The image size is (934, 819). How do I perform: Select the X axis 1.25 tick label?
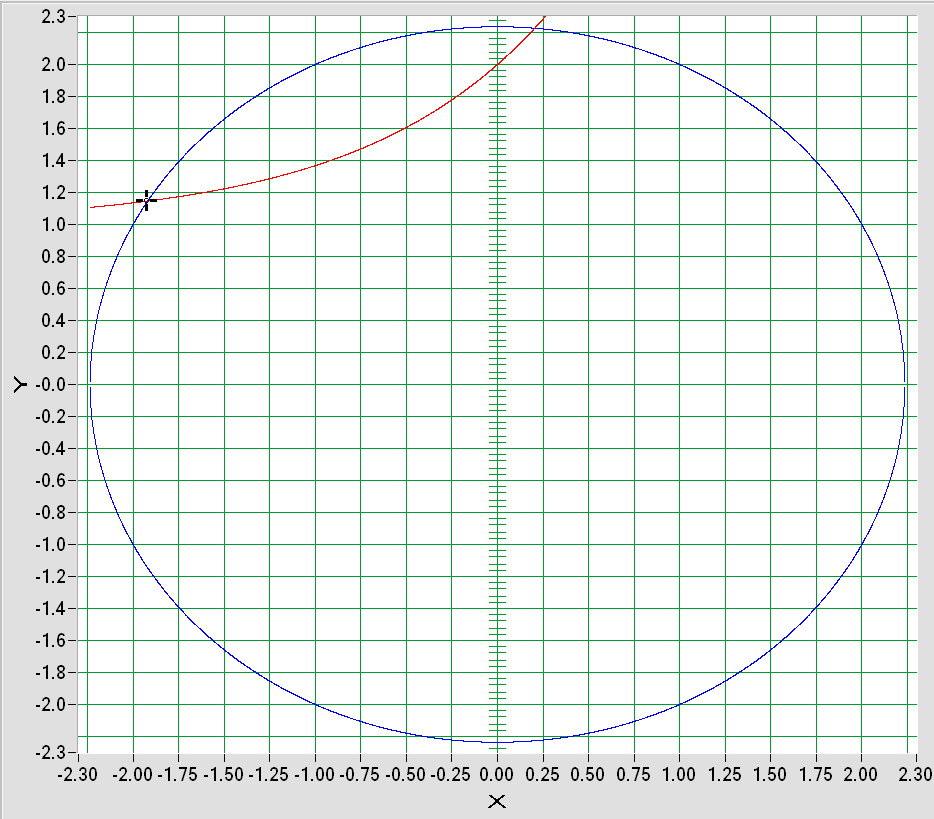725,774
